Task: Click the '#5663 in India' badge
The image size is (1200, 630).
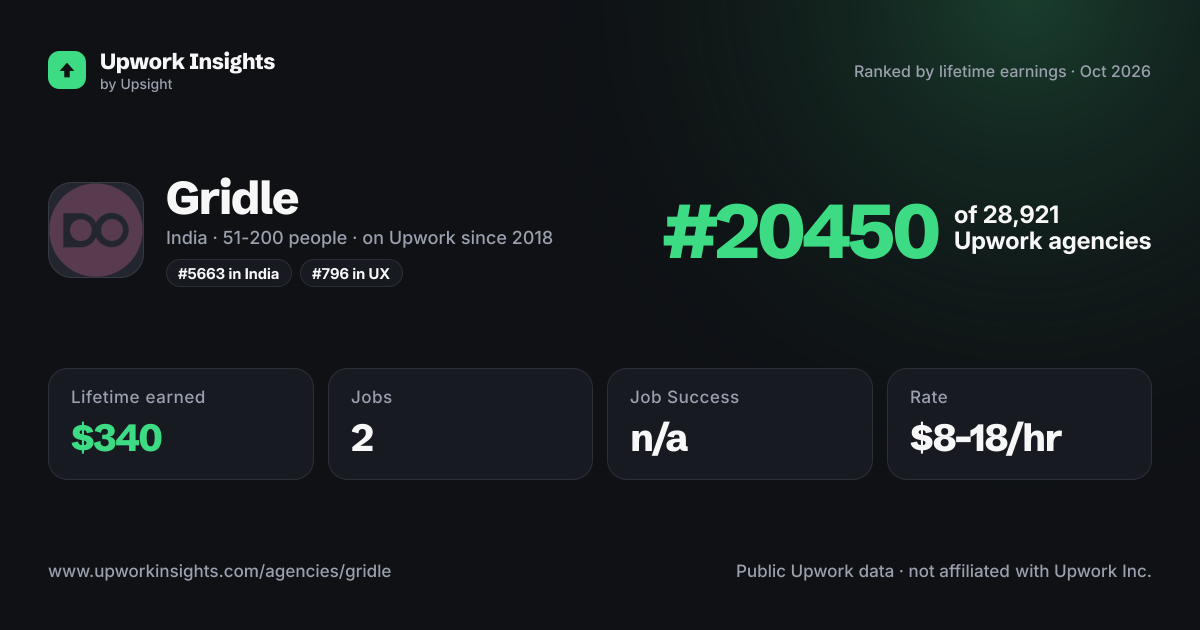Action: point(229,273)
